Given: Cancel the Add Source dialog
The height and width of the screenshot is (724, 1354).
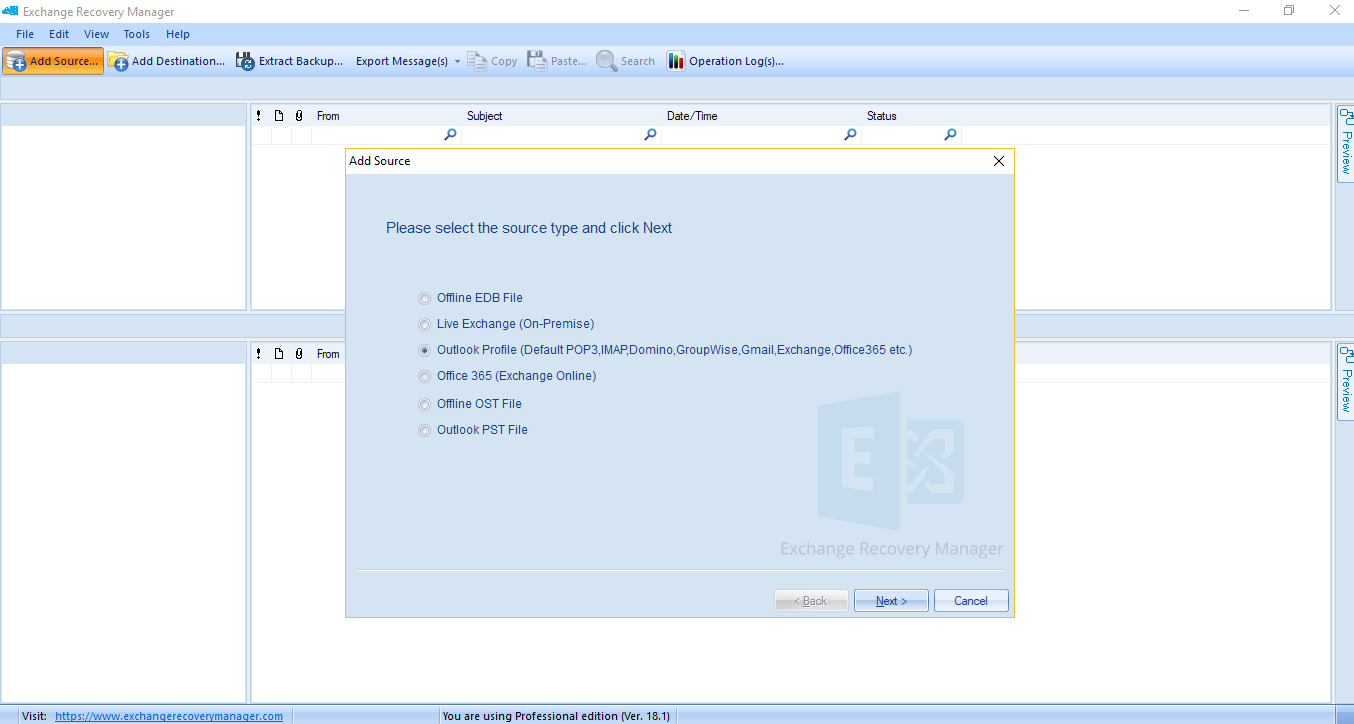Looking at the screenshot, I should click(971, 601).
